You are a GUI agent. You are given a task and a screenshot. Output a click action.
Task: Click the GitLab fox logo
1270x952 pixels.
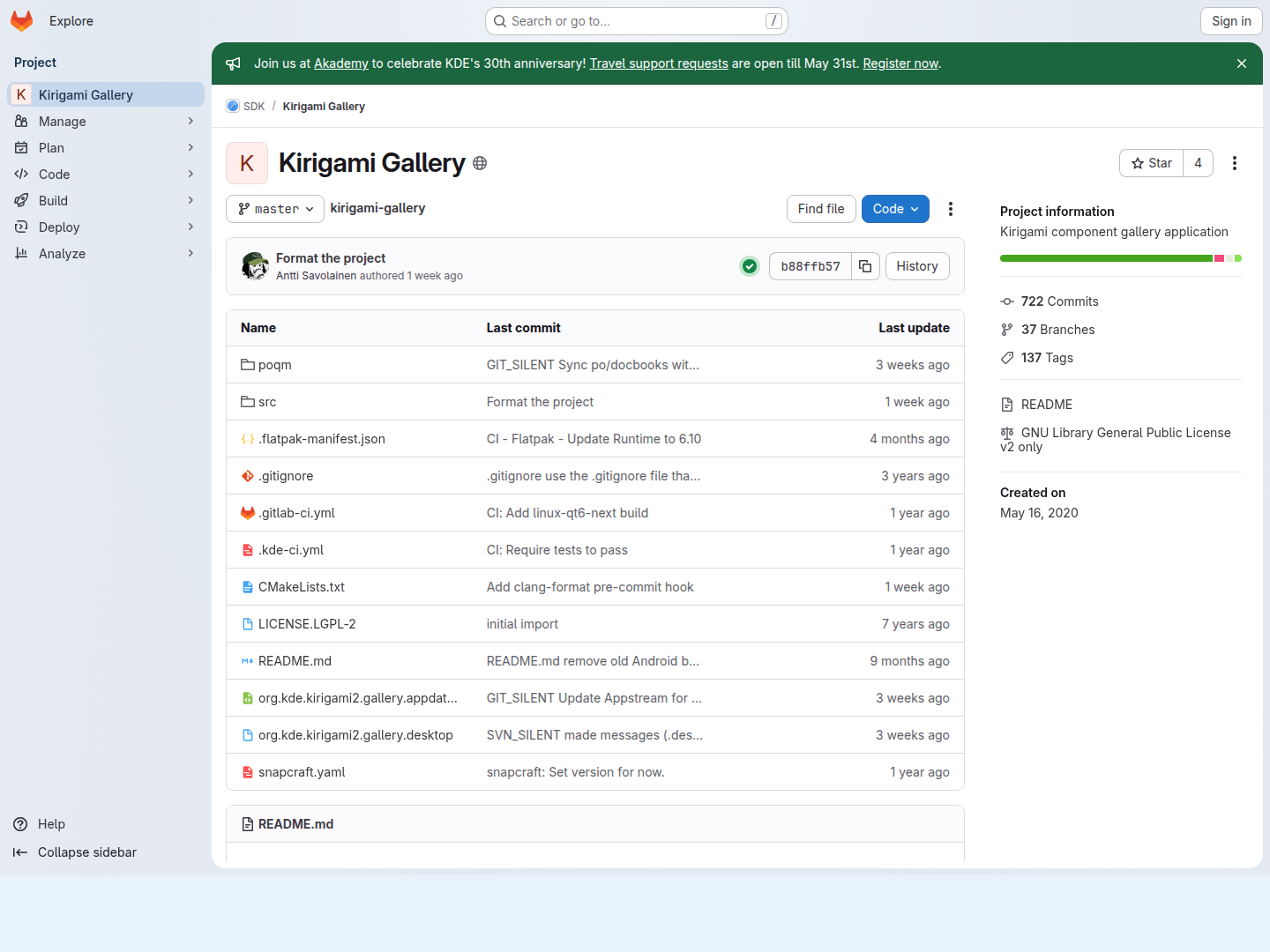(22, 21)
